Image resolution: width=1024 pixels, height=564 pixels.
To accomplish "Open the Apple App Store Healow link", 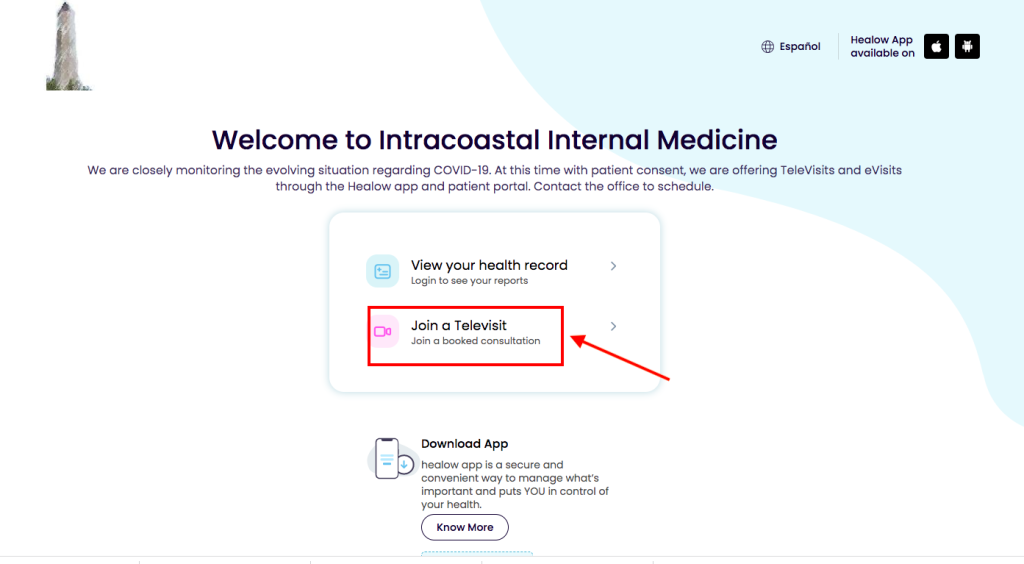I will point(936,46).
